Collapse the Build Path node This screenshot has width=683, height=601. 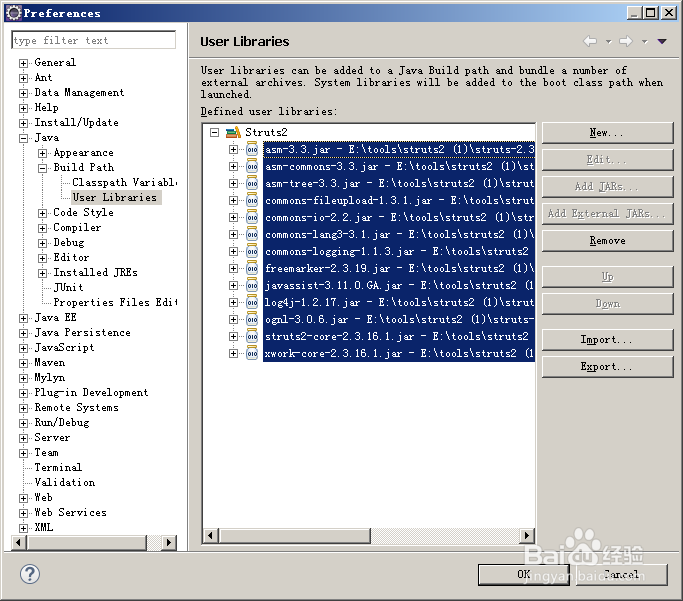(42, 168)
